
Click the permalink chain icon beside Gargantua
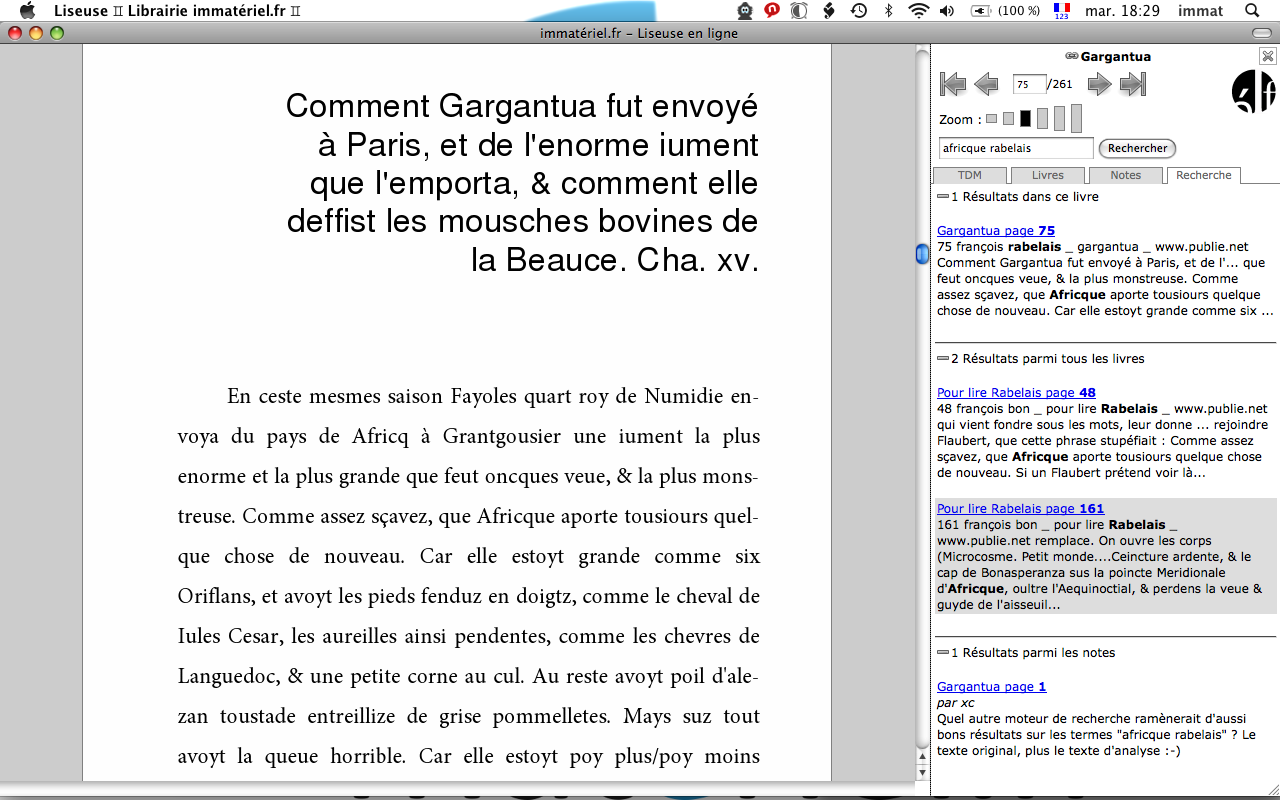point(1071,57)
